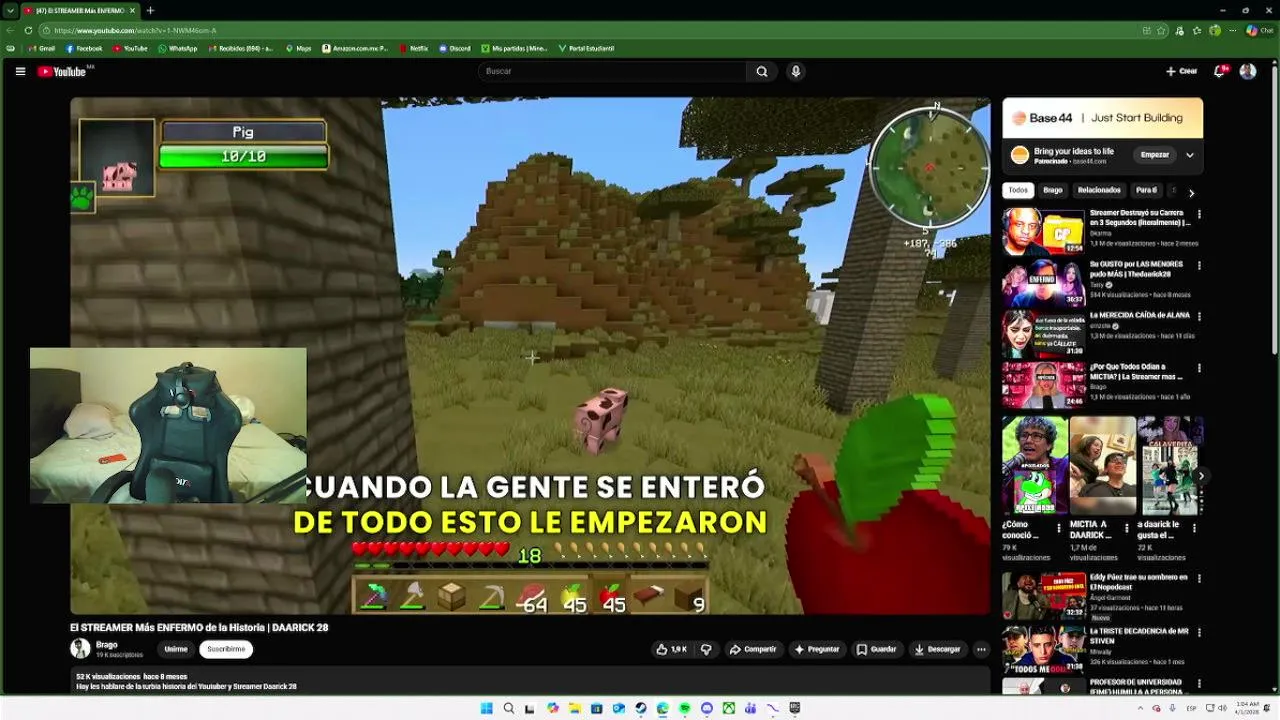1280x720 pixels.
Task: Select the Relacionados filter chip
Action: (x=1099, y=190)
